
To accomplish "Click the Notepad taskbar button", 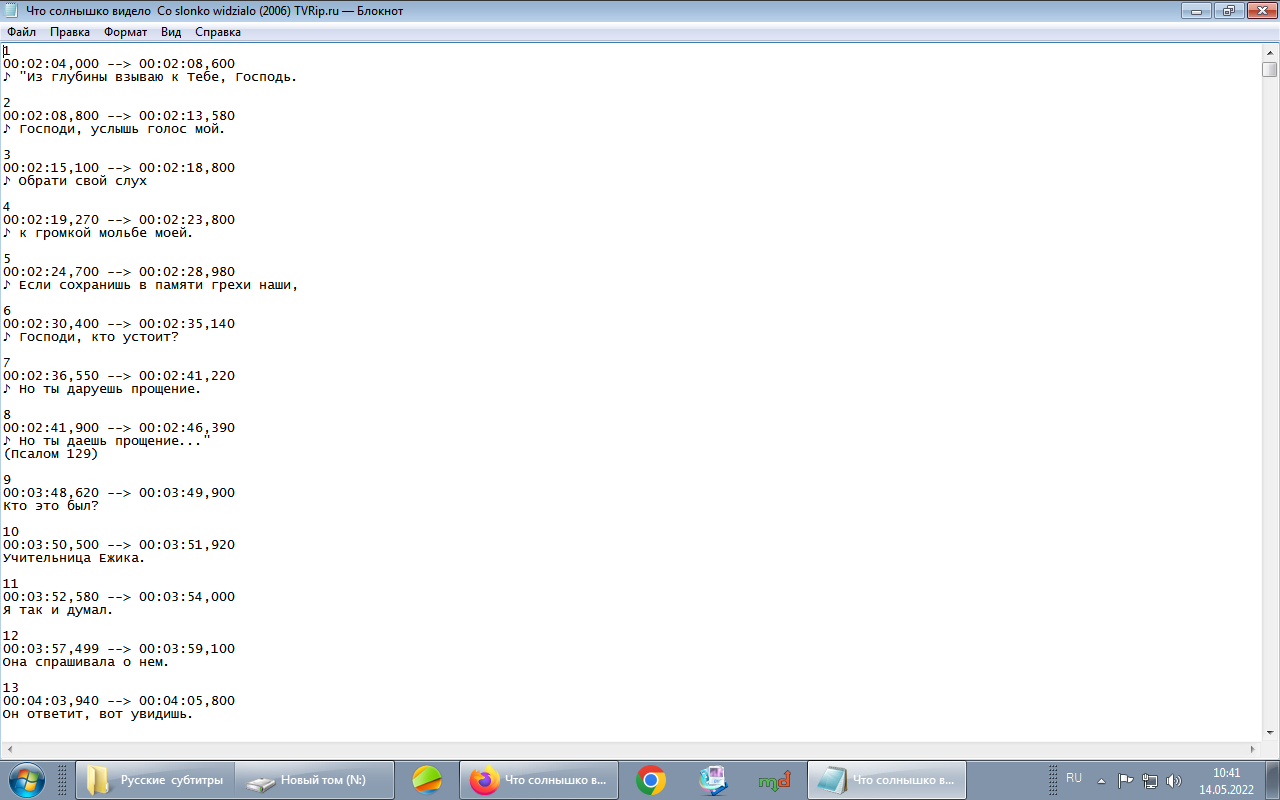I will coord(886,780).
